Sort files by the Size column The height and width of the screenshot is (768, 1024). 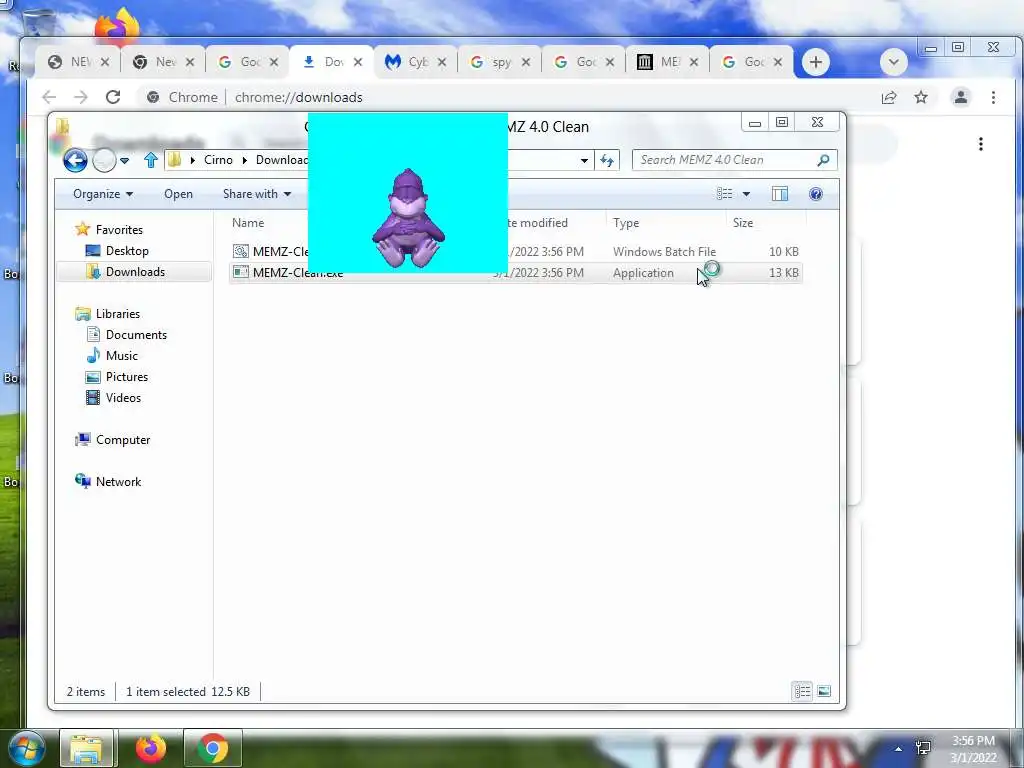click(743, 223)
